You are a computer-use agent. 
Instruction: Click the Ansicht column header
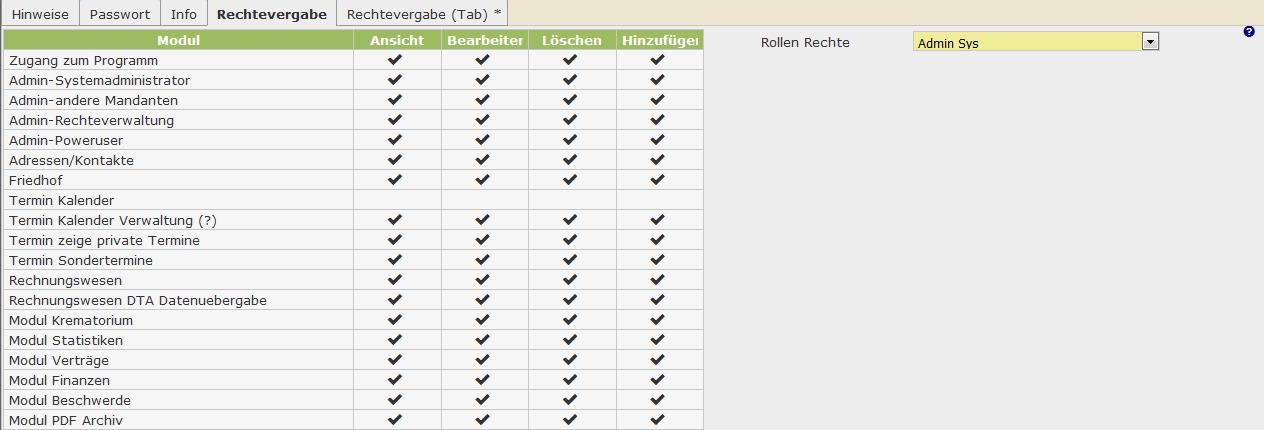pyautogui.click(x=397, y=40)
